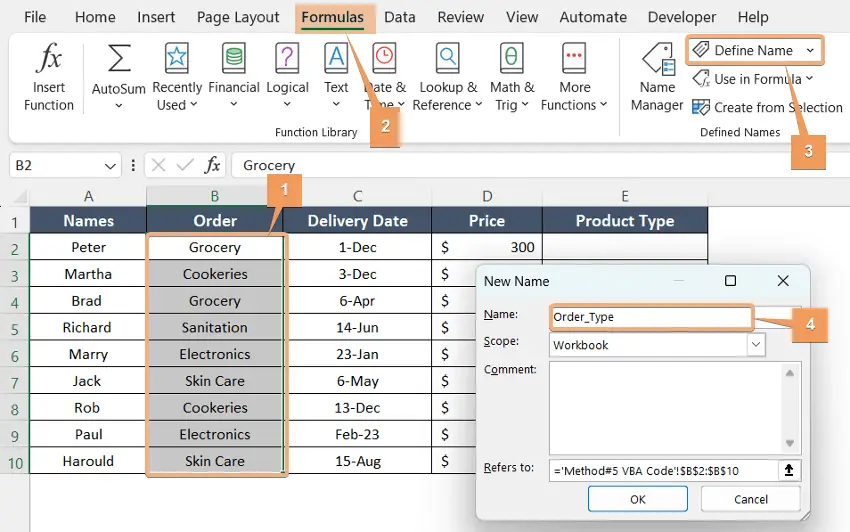The image size is (850, 532).
Task: Click the Comment box scroll up arrow
Action: [790, 373]
